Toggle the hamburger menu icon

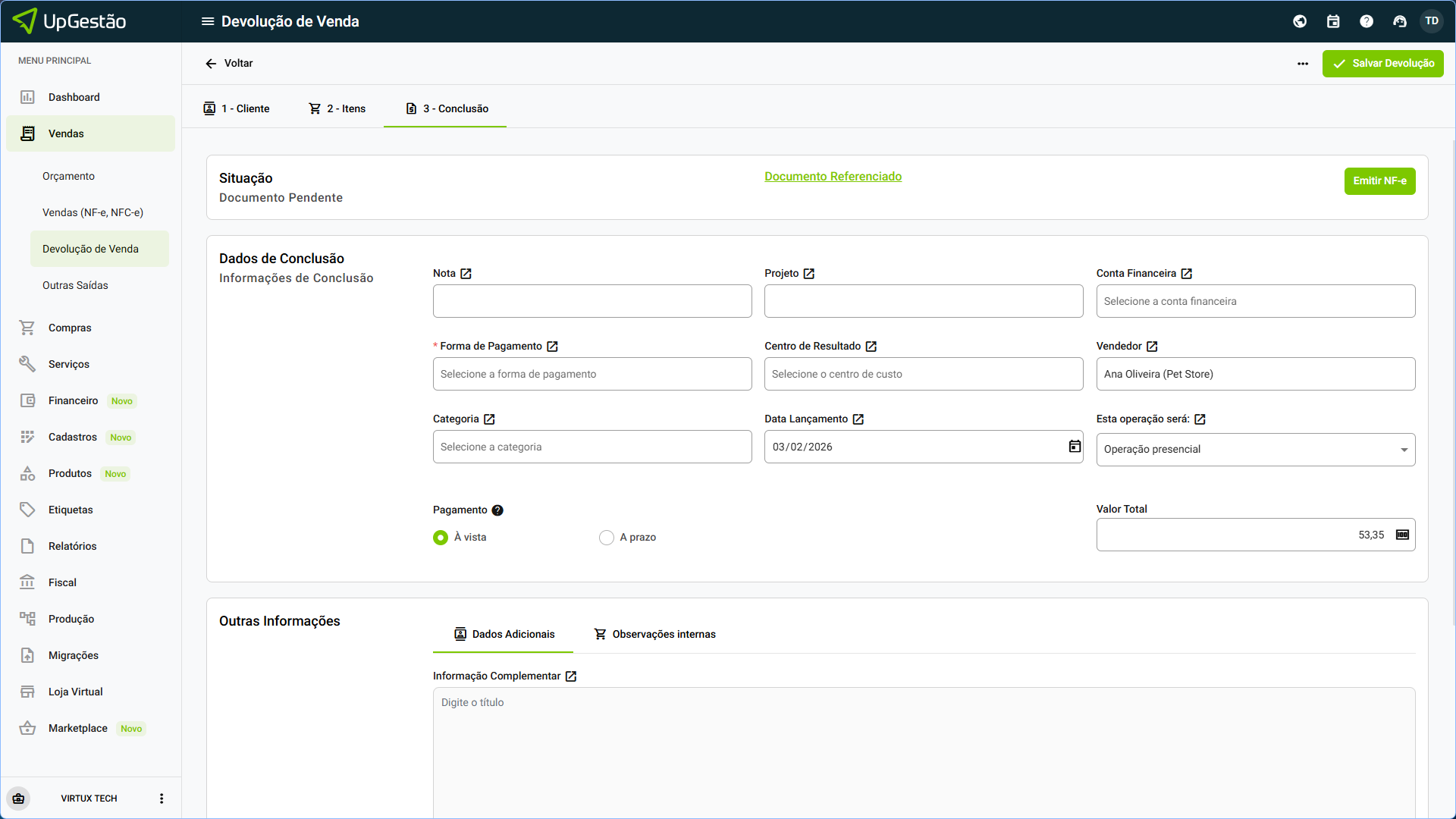(x=207, y=21)
